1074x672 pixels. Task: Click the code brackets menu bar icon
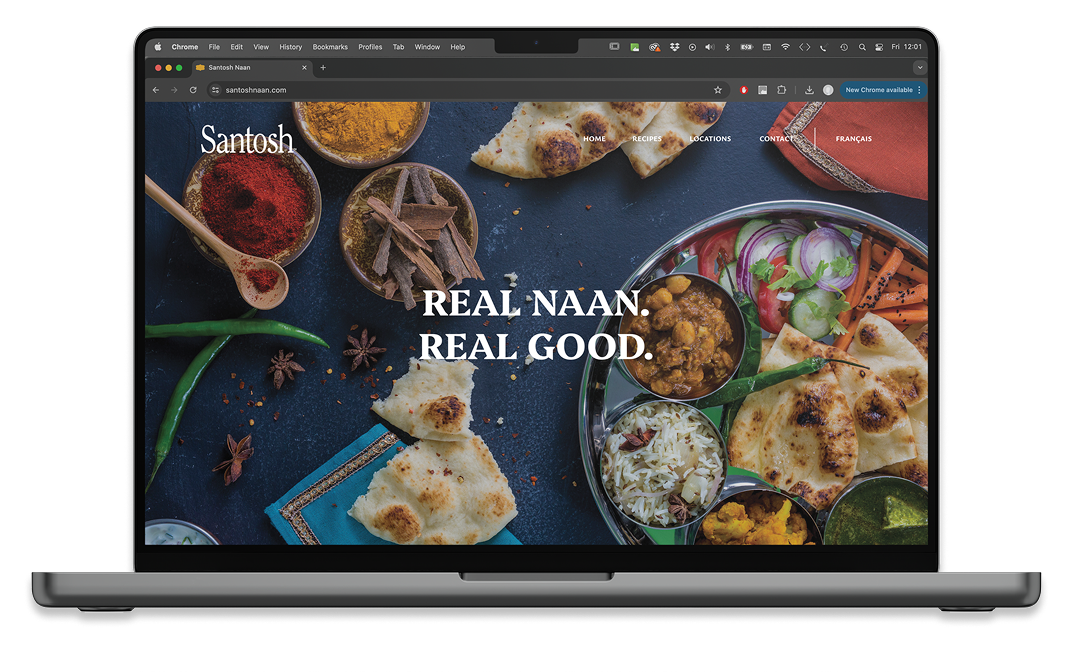tap(805, 47)
